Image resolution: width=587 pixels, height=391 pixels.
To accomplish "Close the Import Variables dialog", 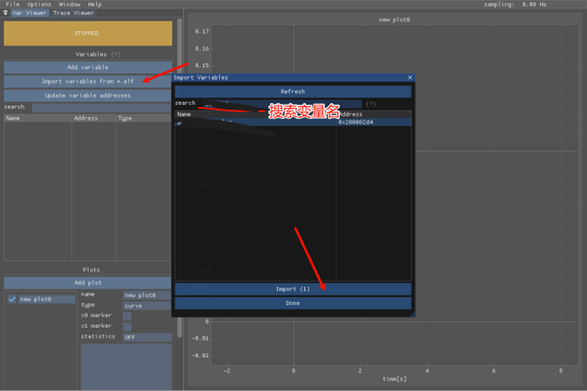I will point(410,78).
